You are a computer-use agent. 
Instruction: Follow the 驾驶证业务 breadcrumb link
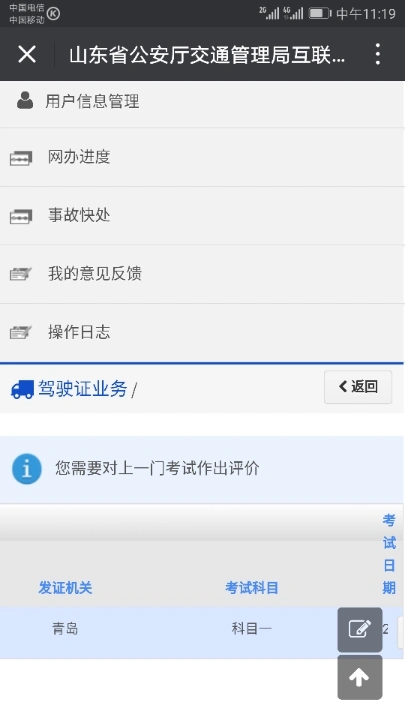(x=82, y=389)
